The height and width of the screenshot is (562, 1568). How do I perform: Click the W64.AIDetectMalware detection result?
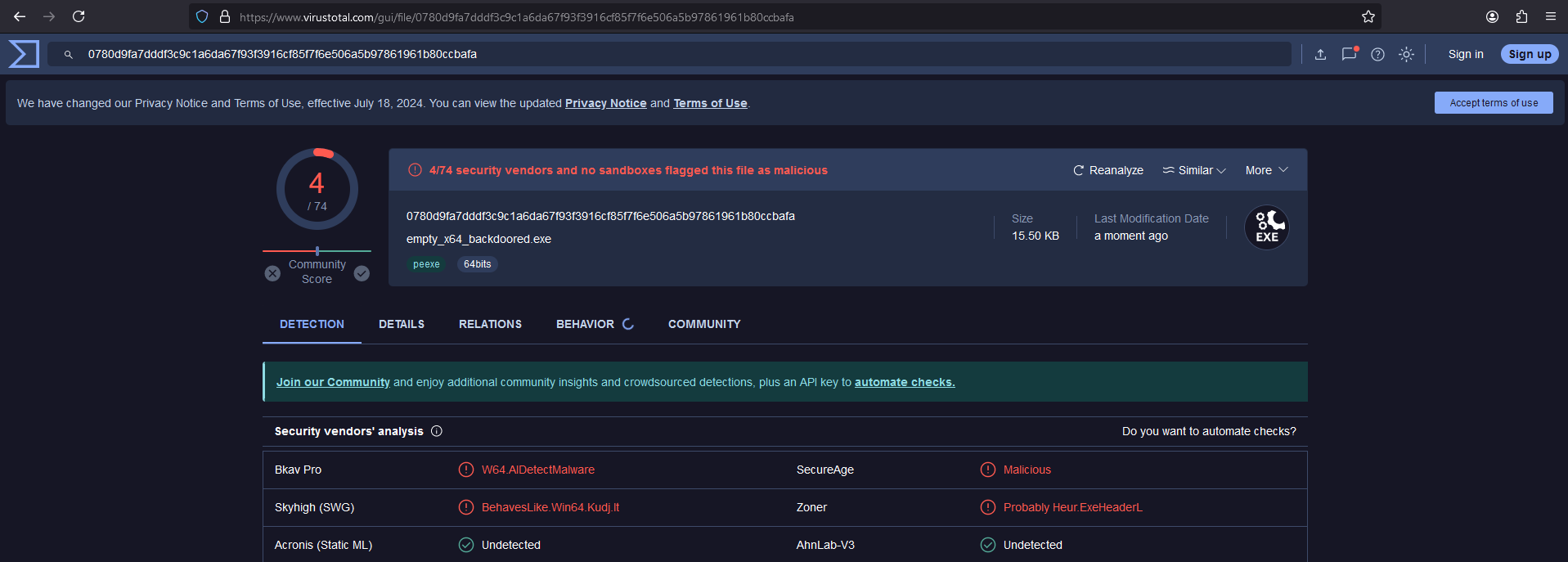[538, 470]
